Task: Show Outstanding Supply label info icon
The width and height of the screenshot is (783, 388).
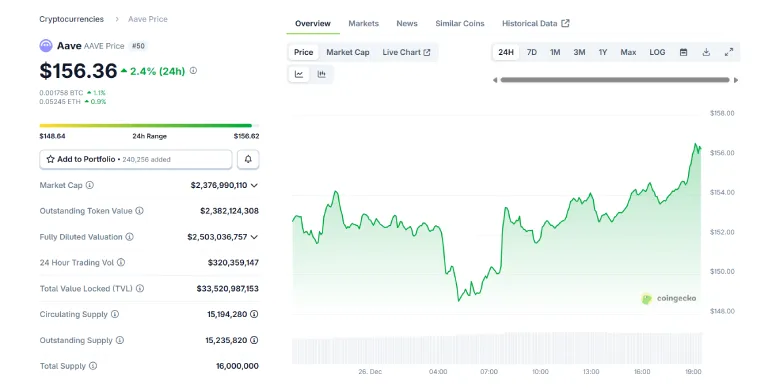Action: tap(120, 341)
